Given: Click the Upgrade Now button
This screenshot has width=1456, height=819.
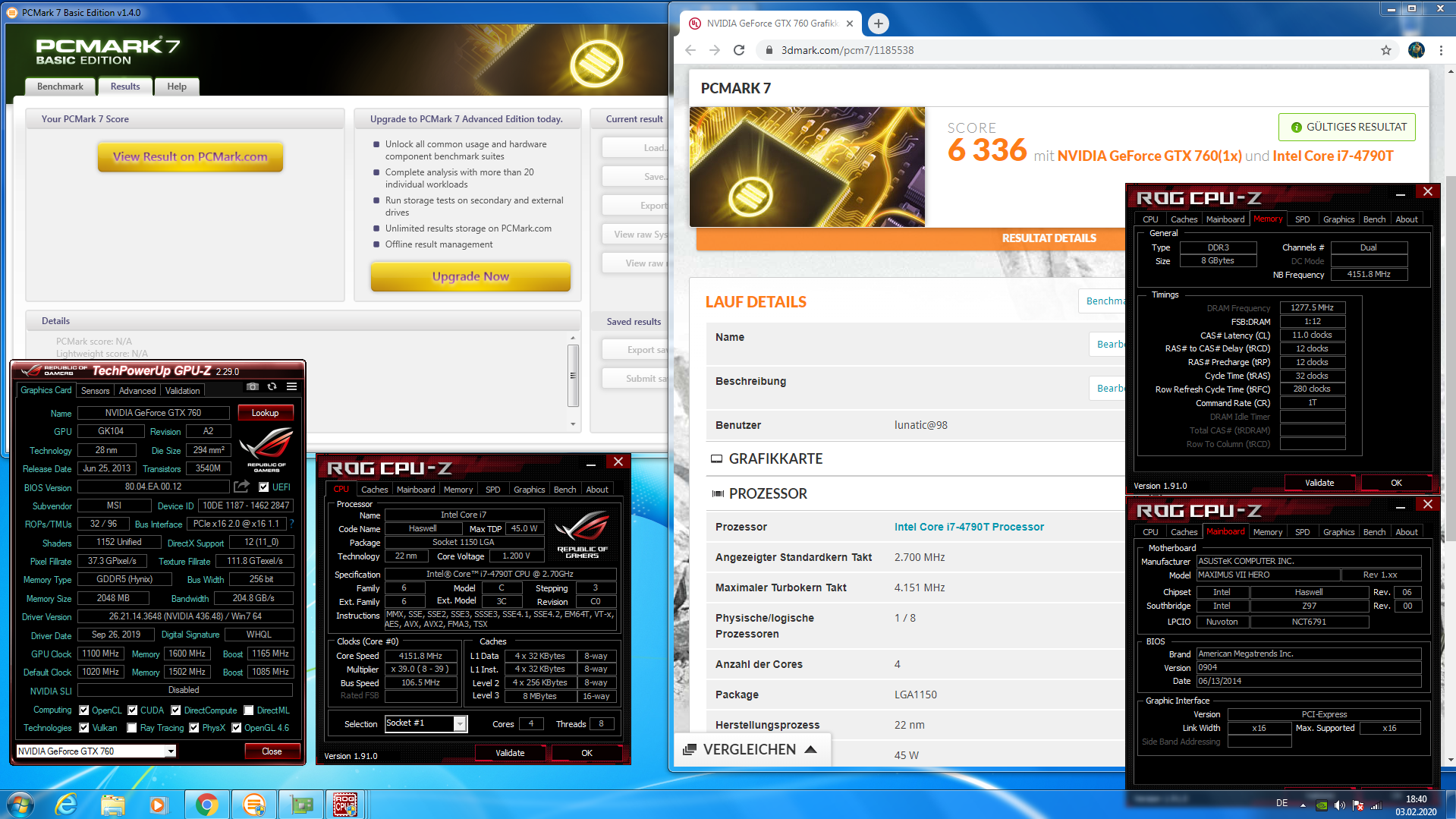Looking at the screenshot, I should click(470, 276).
